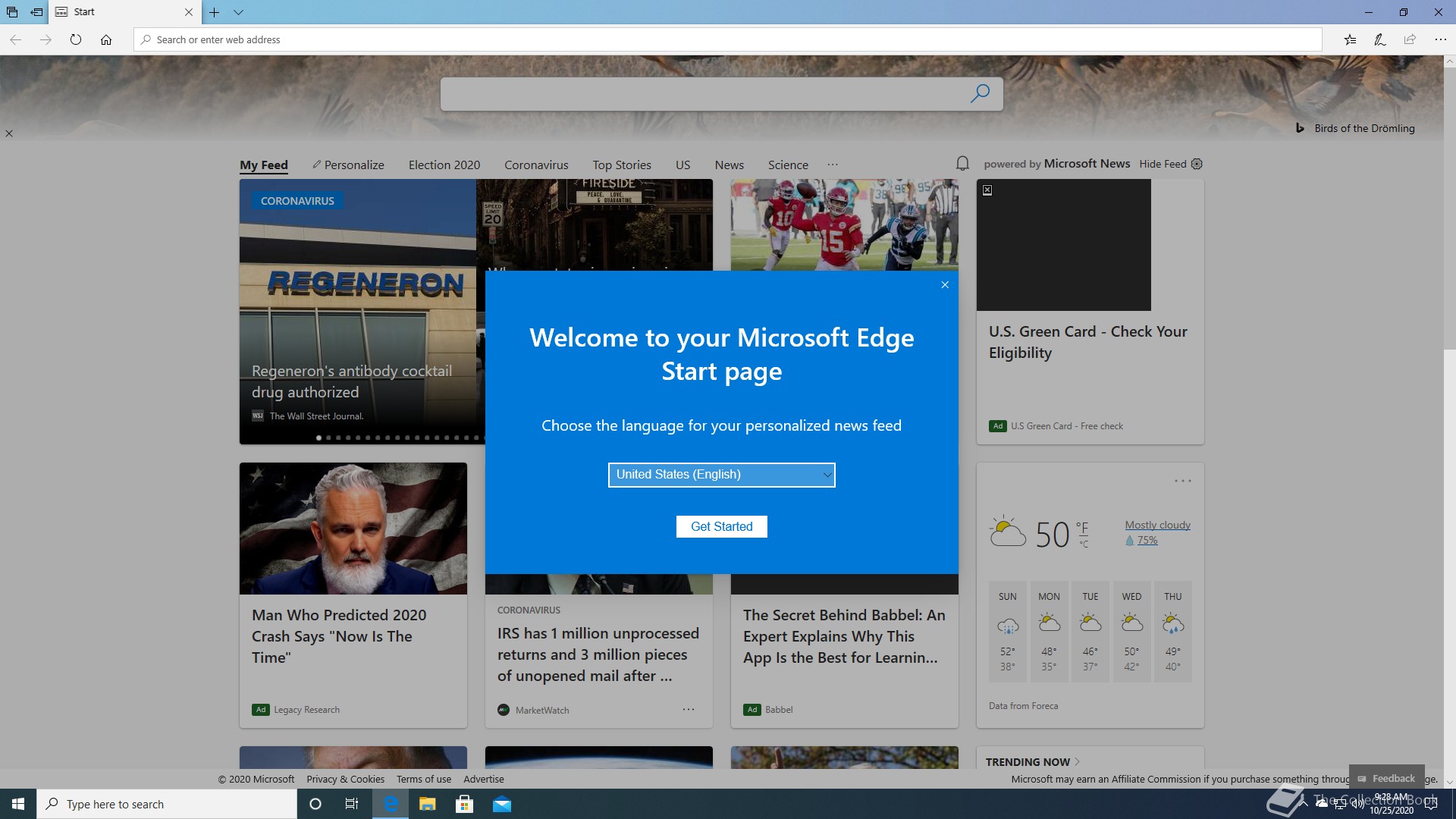The height and width of the screenshot is (819, 1456).
Task: Open Task View on taskbar
Action: [352, 804]
